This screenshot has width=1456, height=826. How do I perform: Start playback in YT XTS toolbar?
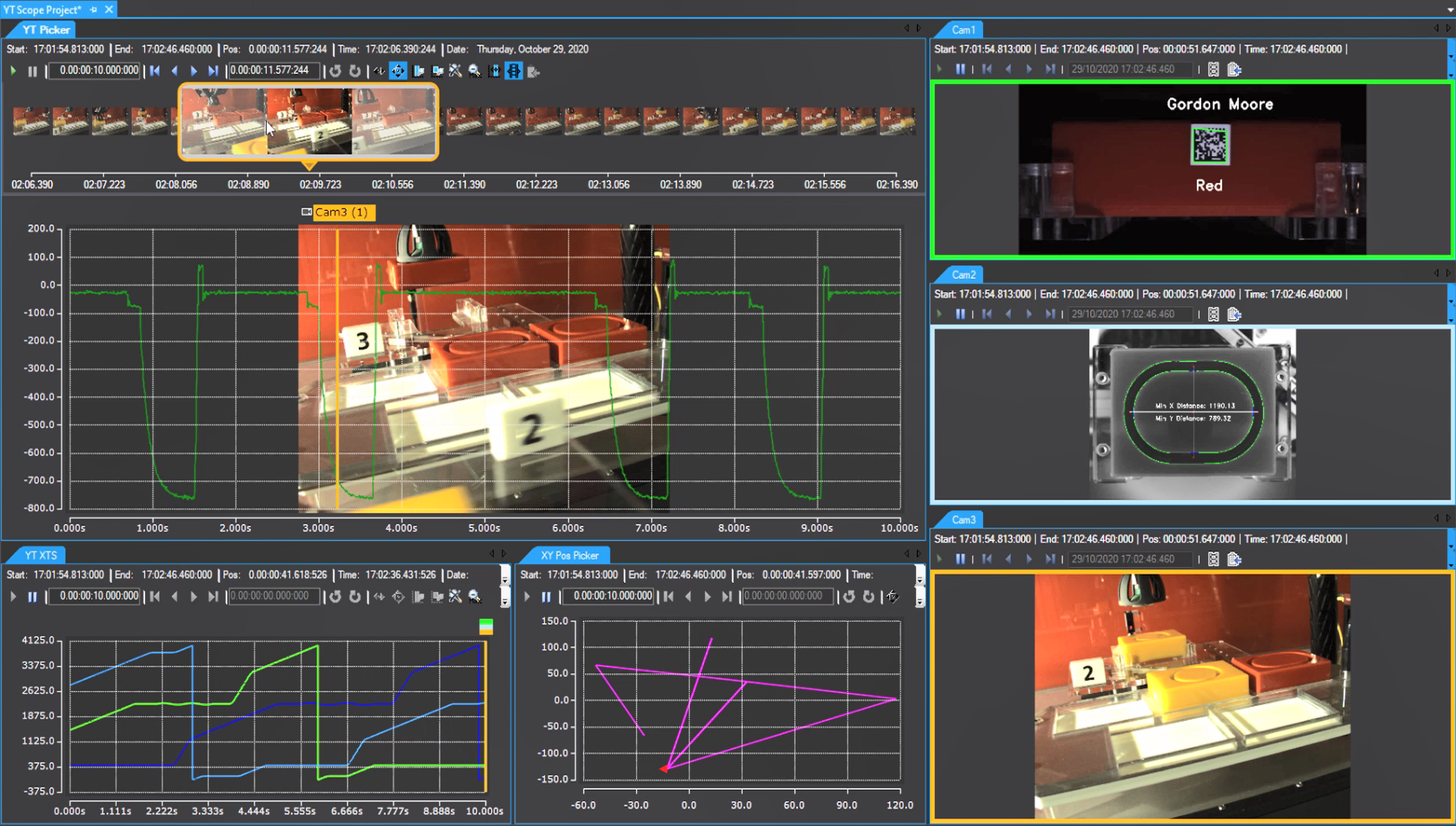point(13,596)
